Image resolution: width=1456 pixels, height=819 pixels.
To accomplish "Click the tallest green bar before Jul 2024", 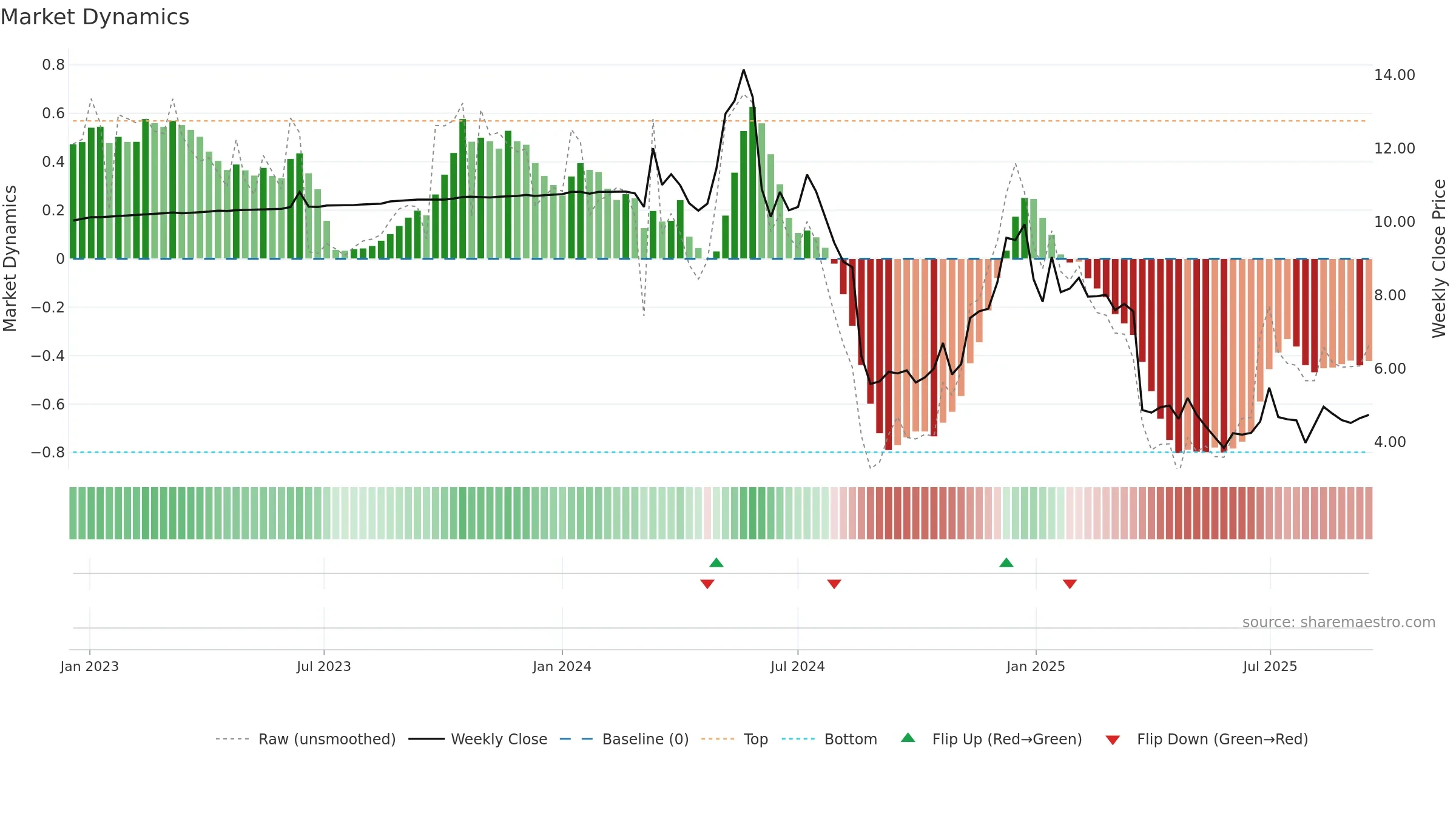I will tap(753, 183).
